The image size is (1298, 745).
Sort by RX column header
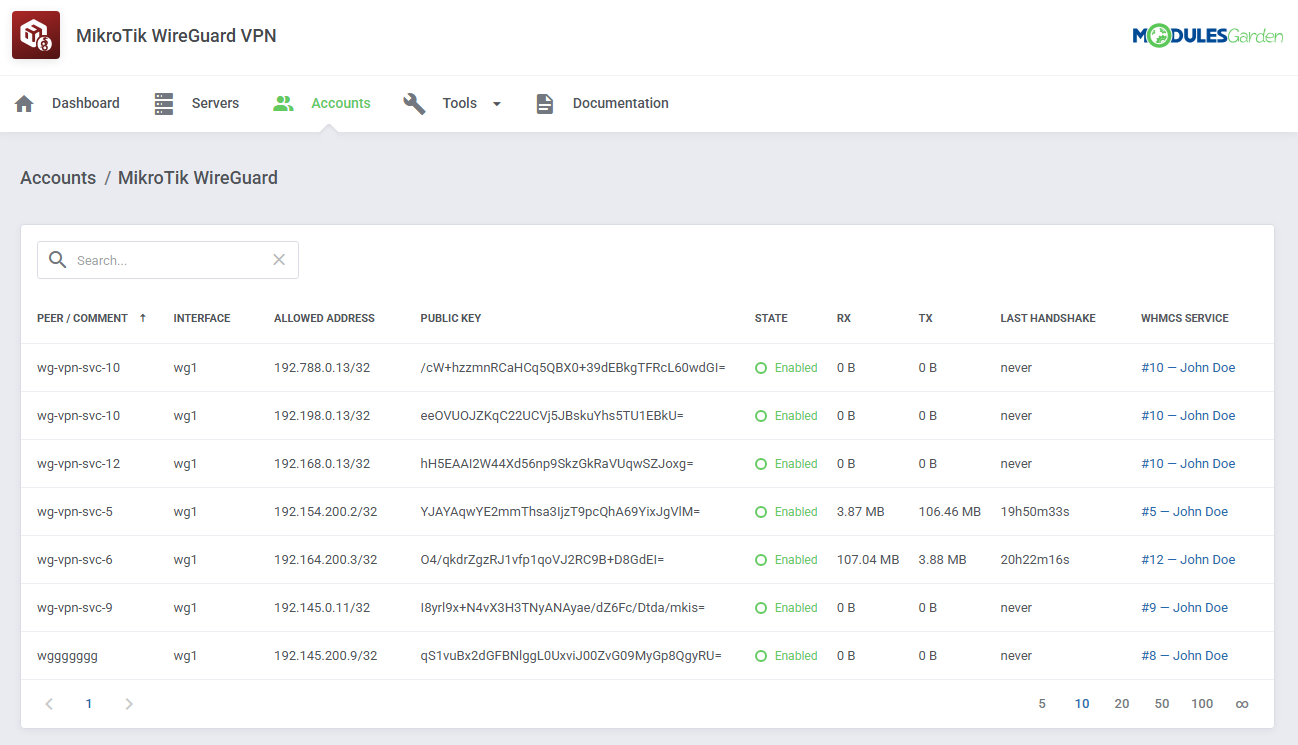[844, 318]
